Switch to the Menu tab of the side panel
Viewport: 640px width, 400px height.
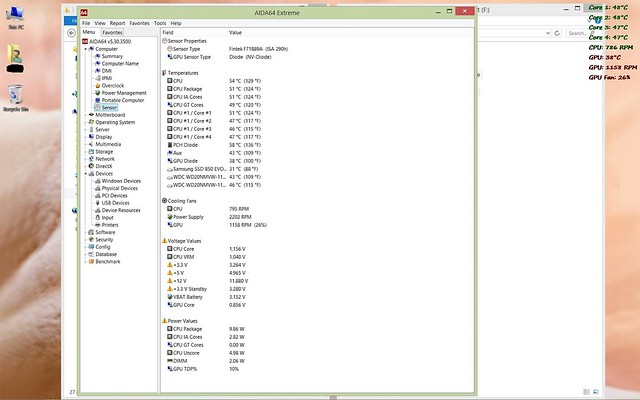coord(89,32)
